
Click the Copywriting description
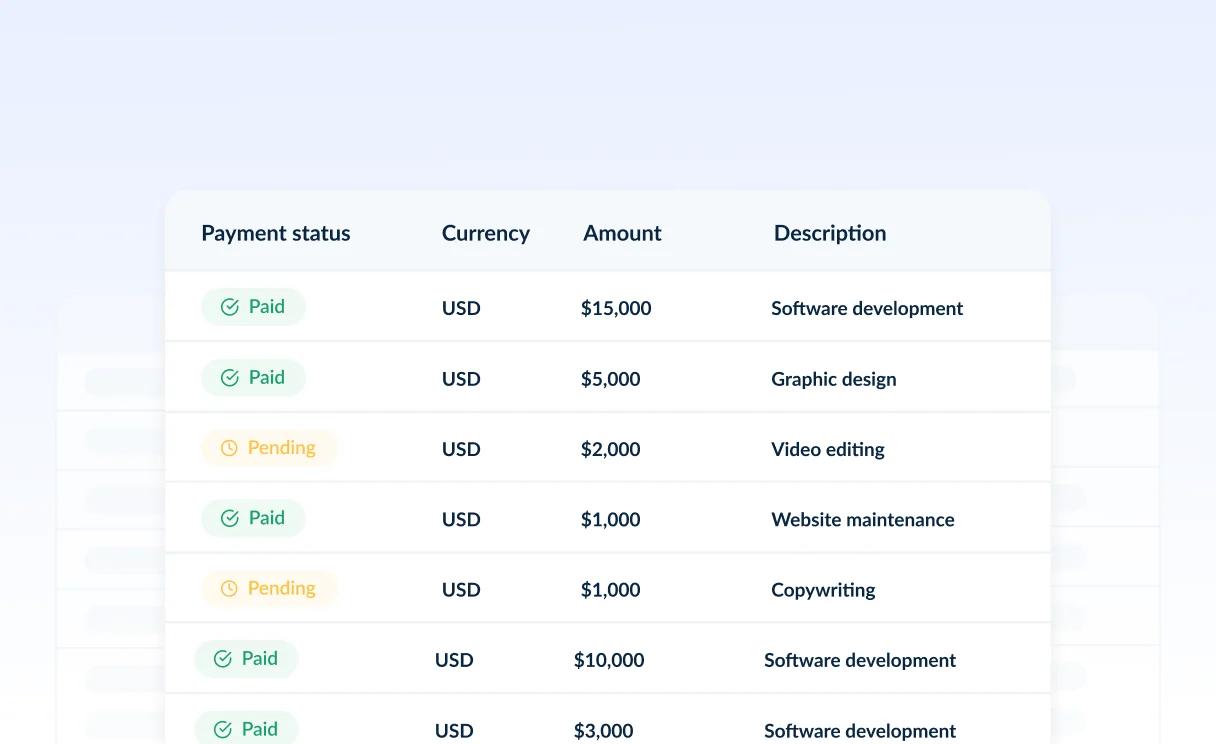[x=823, y=589]
